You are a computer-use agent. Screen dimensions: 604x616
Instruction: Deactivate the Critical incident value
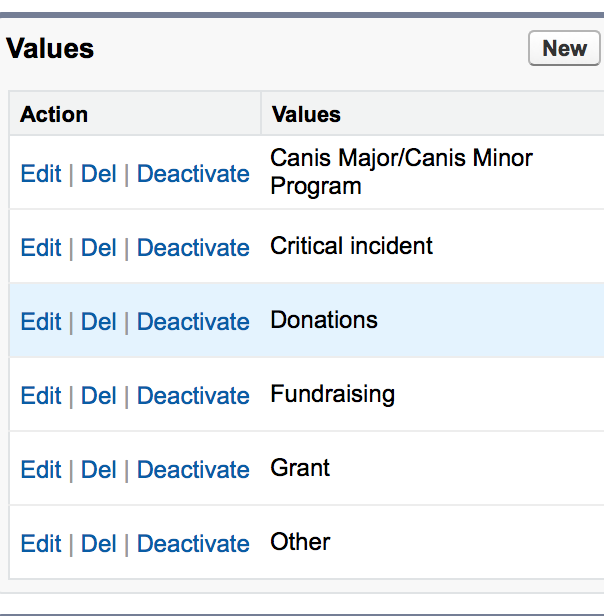click(193, 248)
